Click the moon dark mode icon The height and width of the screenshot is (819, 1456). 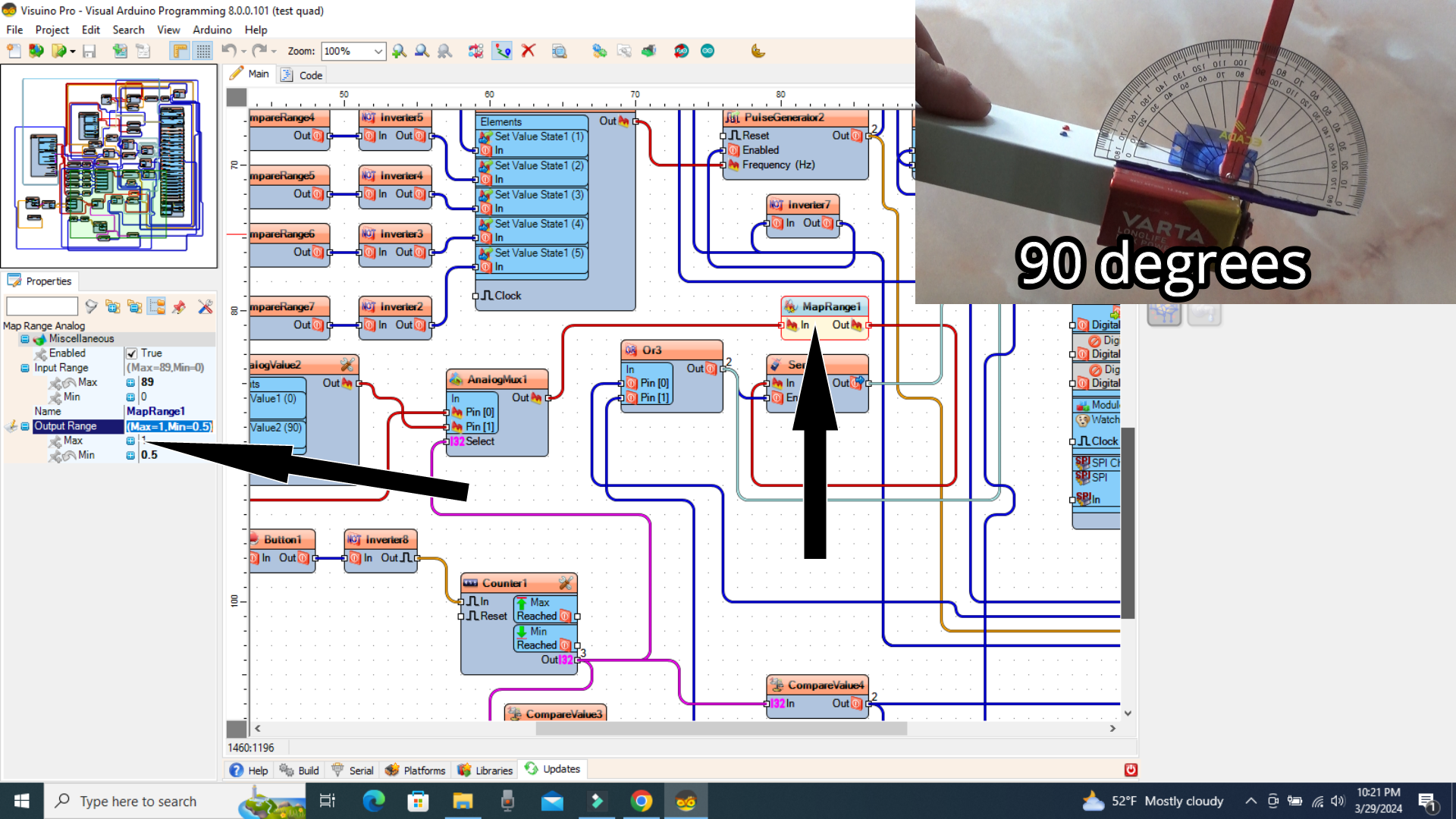coord(758,51)
